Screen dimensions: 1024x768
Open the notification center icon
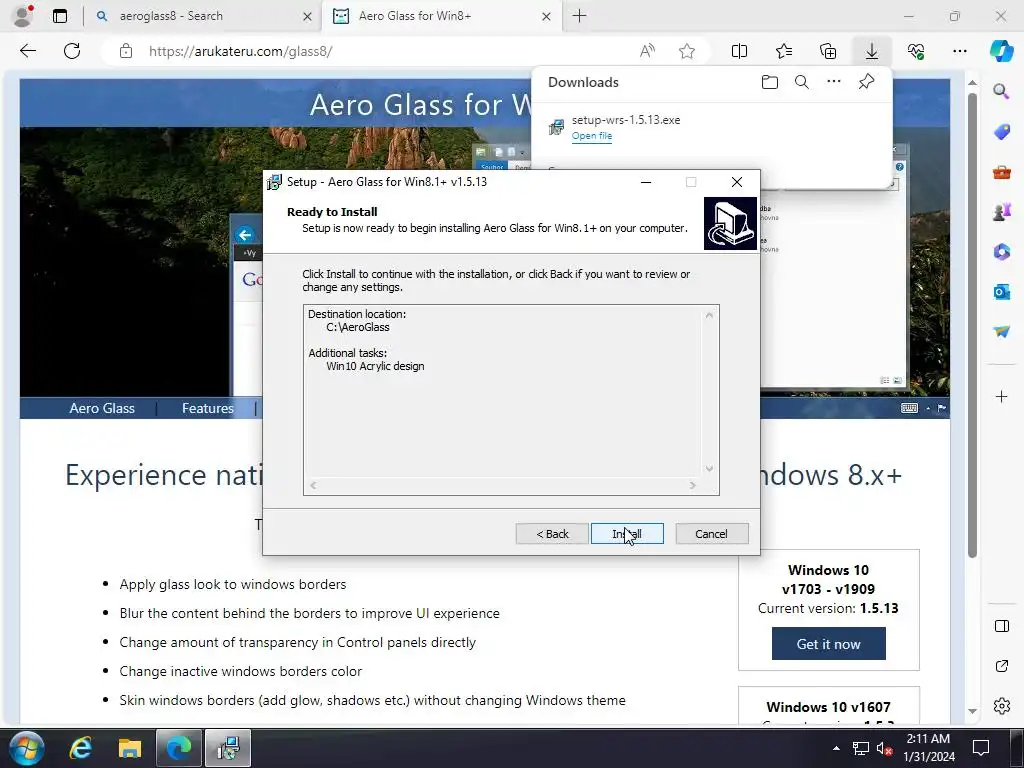tap(980, 748)
